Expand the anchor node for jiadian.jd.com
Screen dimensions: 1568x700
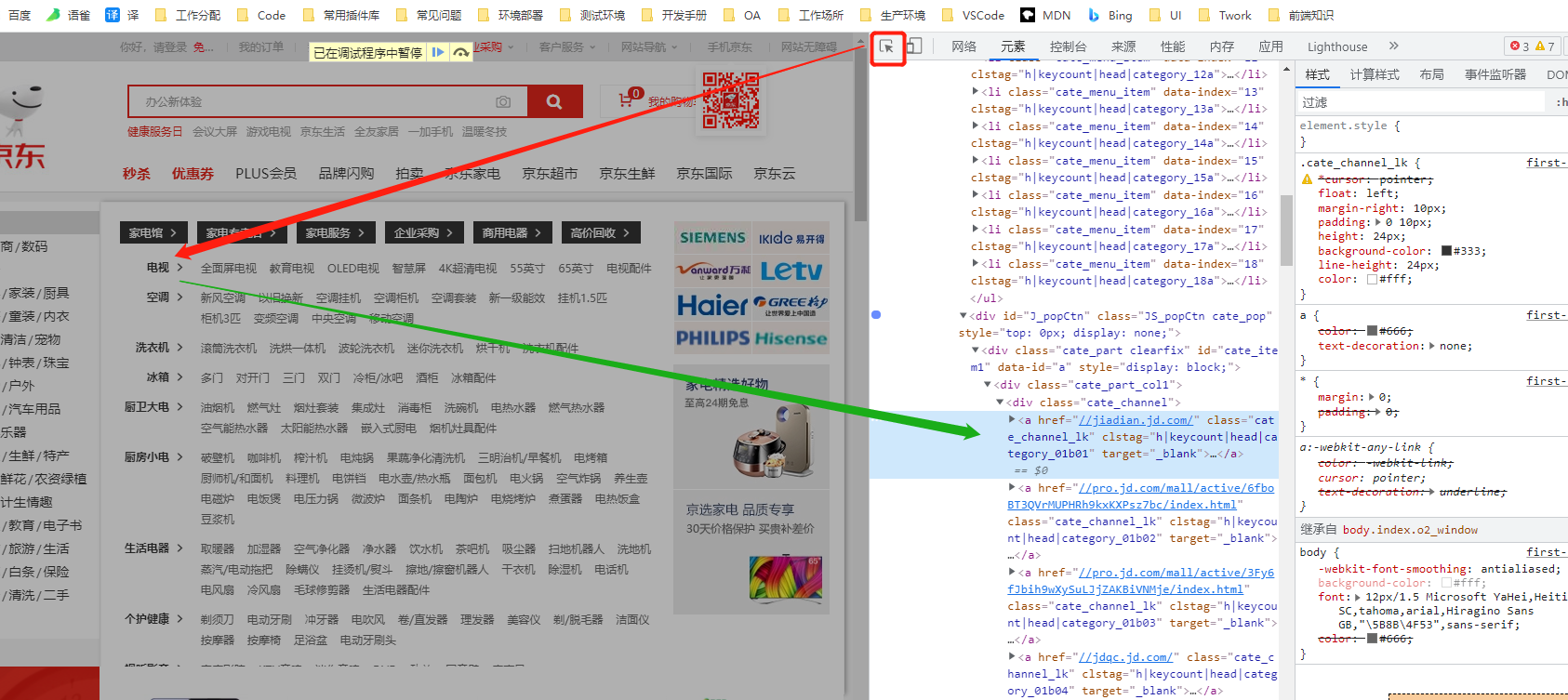click(x=1012, y=420)
